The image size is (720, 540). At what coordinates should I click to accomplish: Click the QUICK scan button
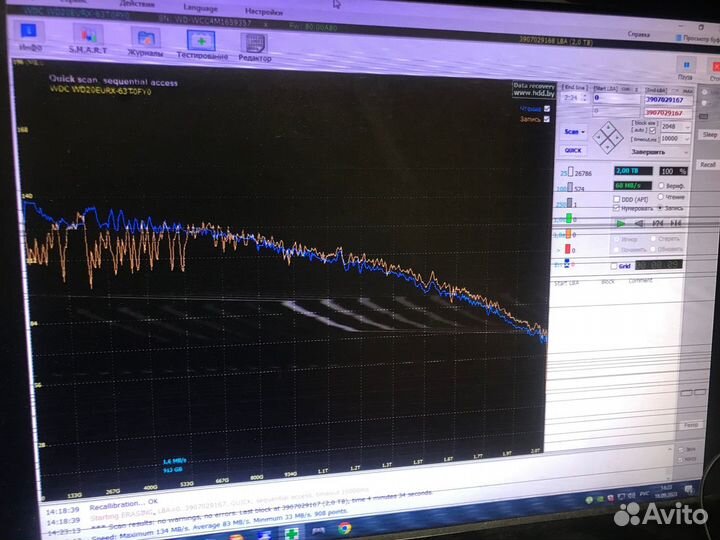point(573,149)
